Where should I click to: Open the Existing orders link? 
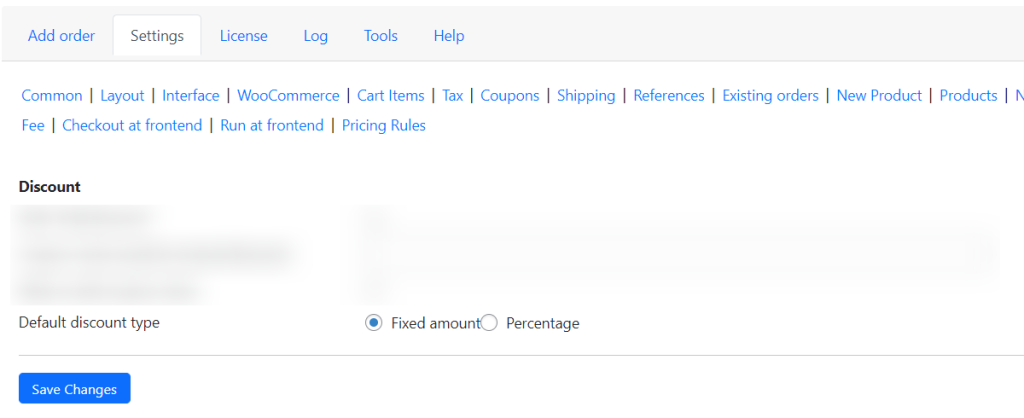pyautogui.click(x=770, y=95)
